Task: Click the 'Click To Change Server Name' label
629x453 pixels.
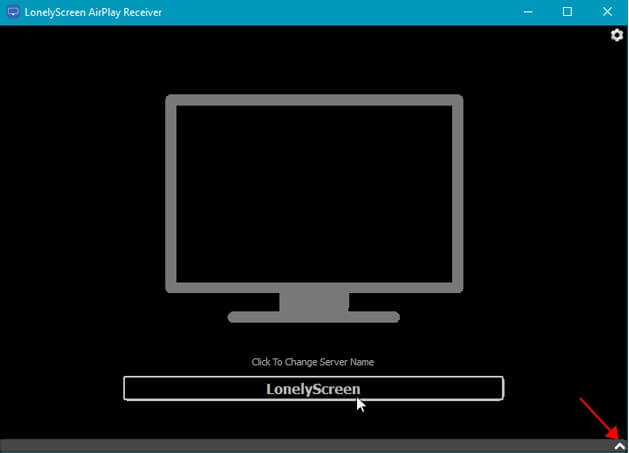Action: tap(313, 362)
